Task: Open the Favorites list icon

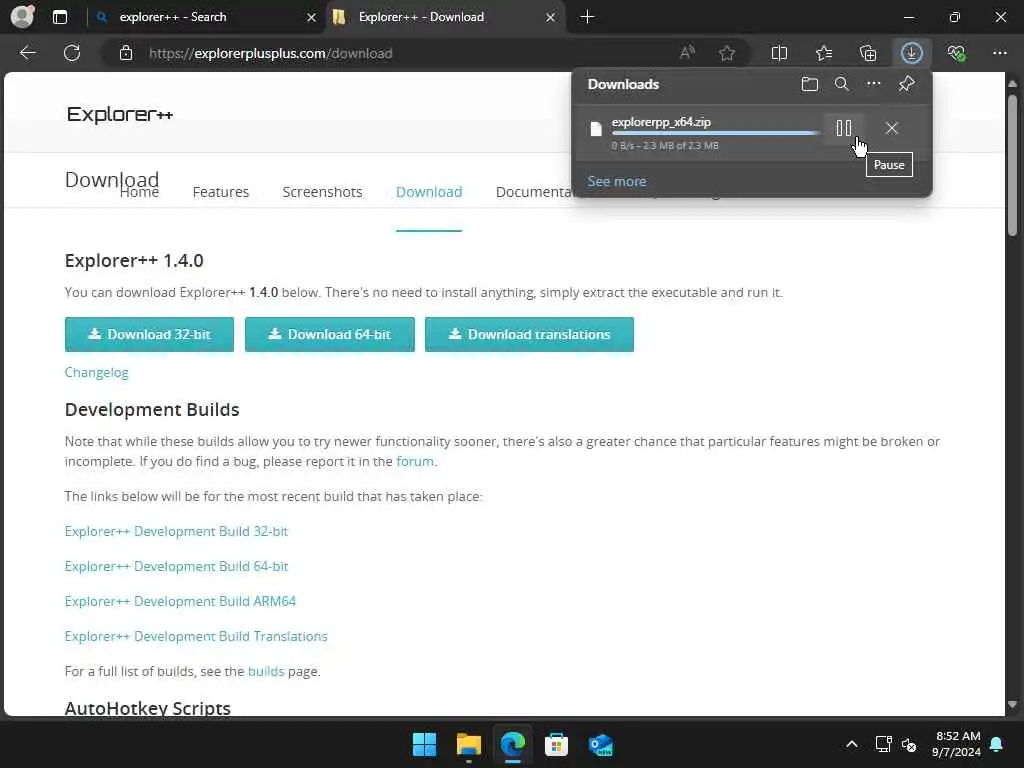Action: (x=824, y=53)
